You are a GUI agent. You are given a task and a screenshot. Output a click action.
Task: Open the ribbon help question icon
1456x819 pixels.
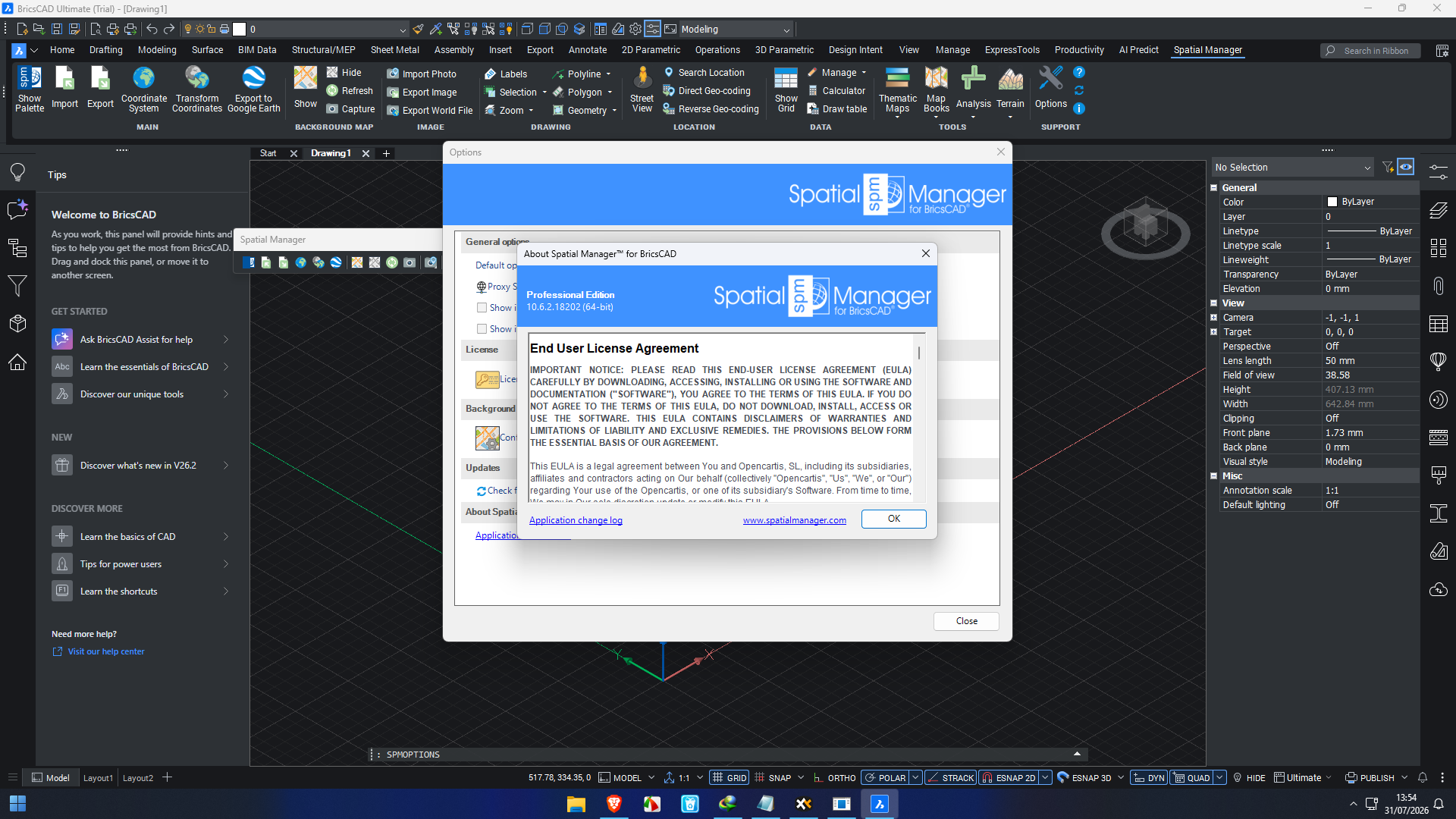(x=1079, y=72)
